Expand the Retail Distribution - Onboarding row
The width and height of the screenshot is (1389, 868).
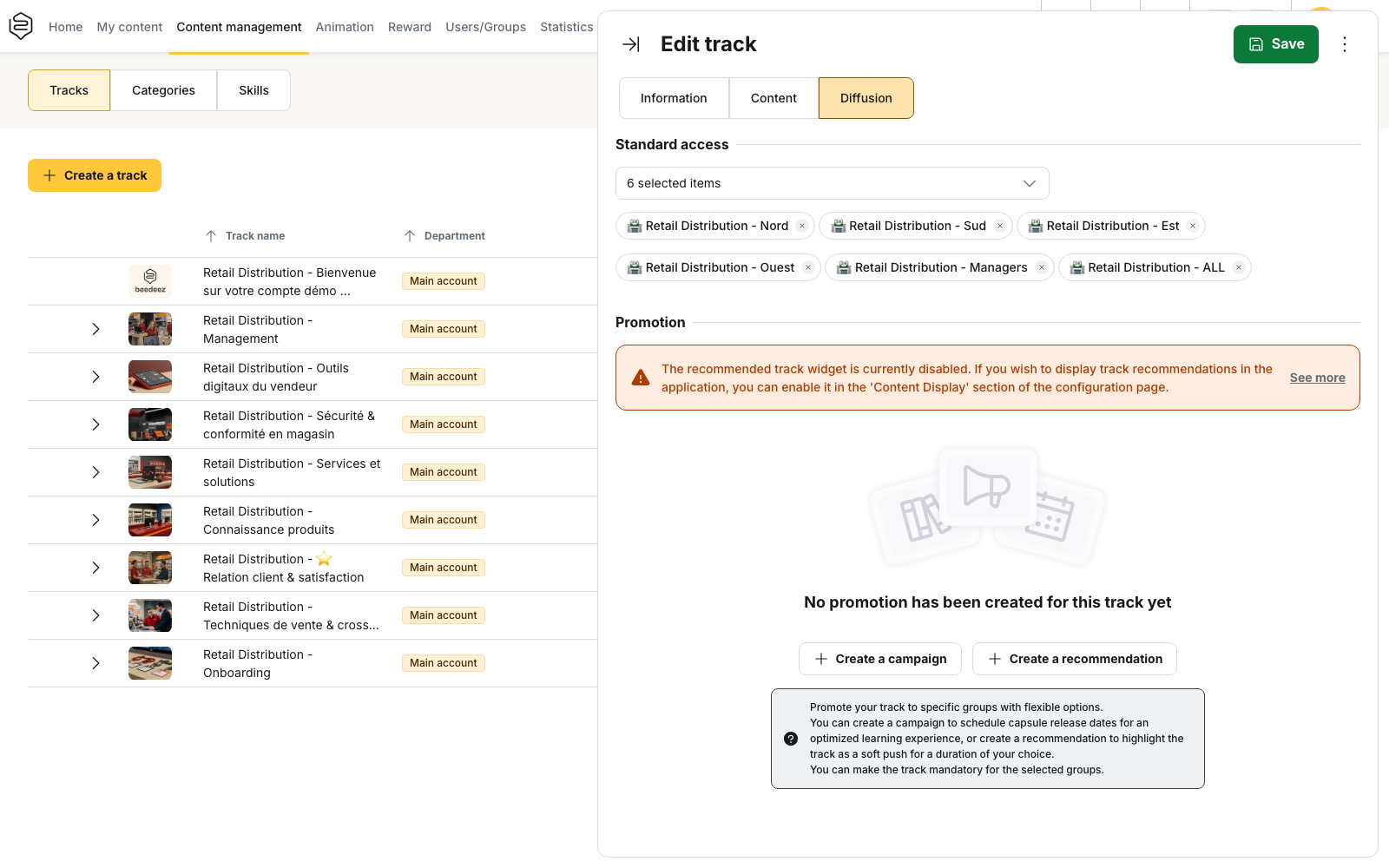pyautogui.click(x=95, y=663)
